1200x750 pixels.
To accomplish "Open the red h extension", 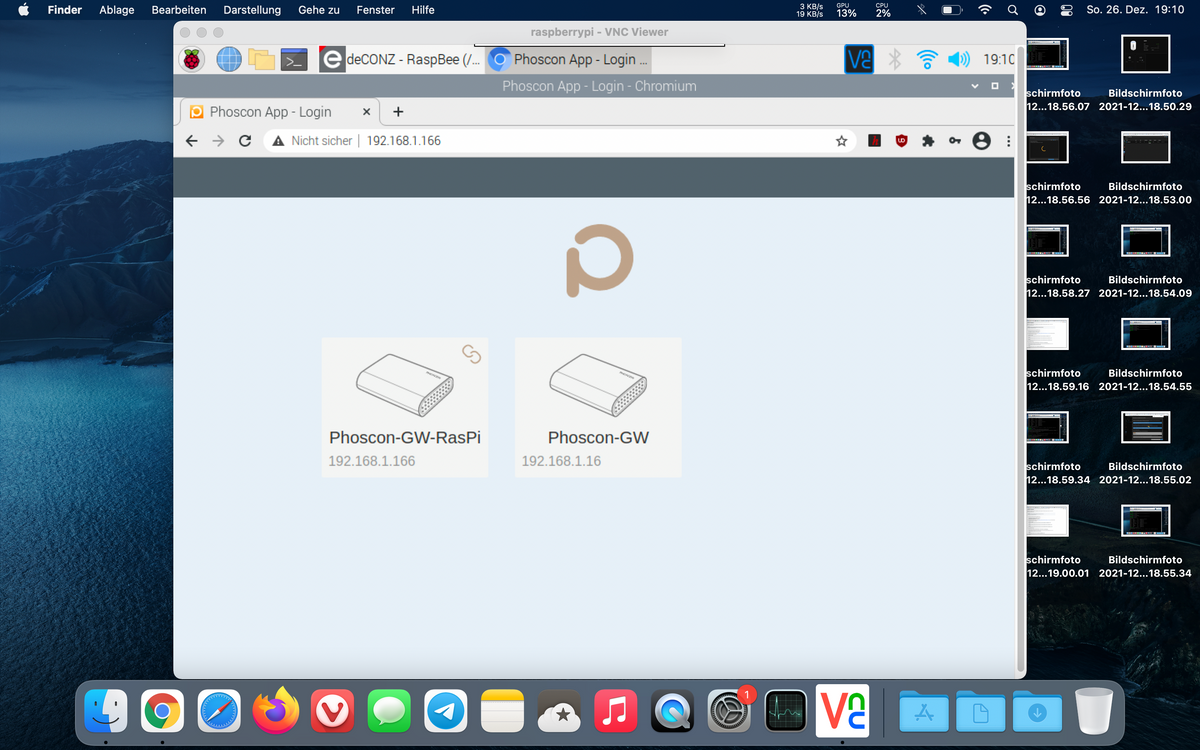I will point(874,141).
